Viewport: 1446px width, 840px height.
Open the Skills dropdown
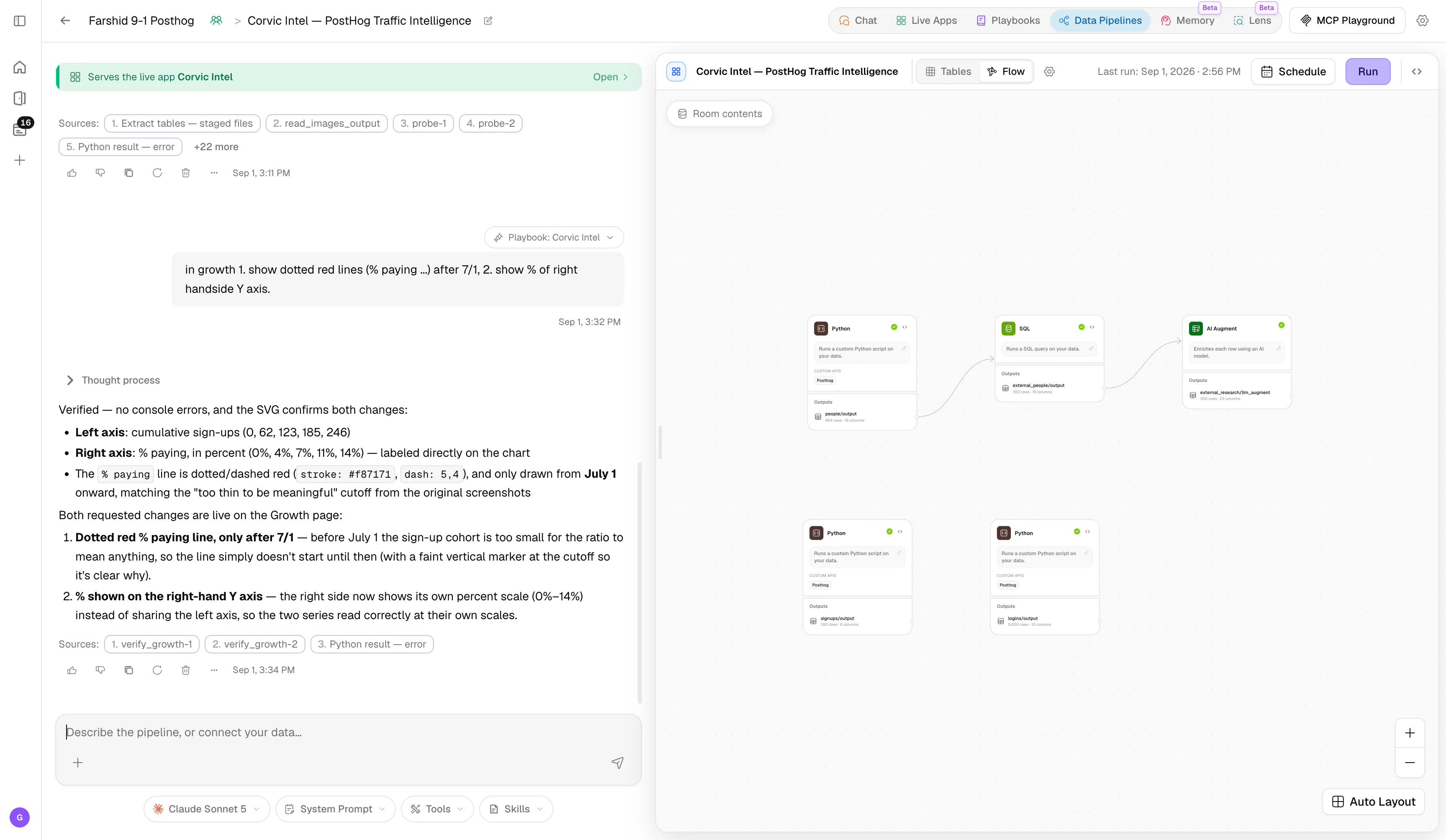tap(516, 809)
